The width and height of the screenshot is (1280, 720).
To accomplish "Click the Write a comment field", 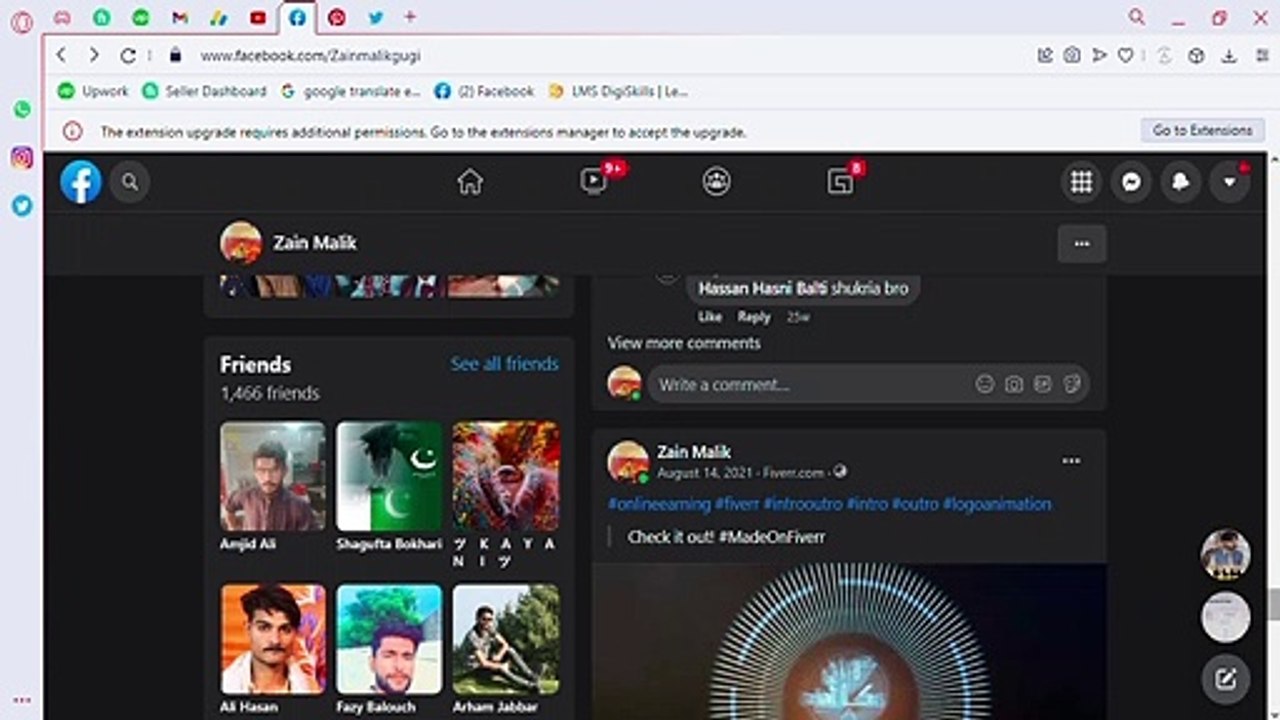I will coord(868,384).
